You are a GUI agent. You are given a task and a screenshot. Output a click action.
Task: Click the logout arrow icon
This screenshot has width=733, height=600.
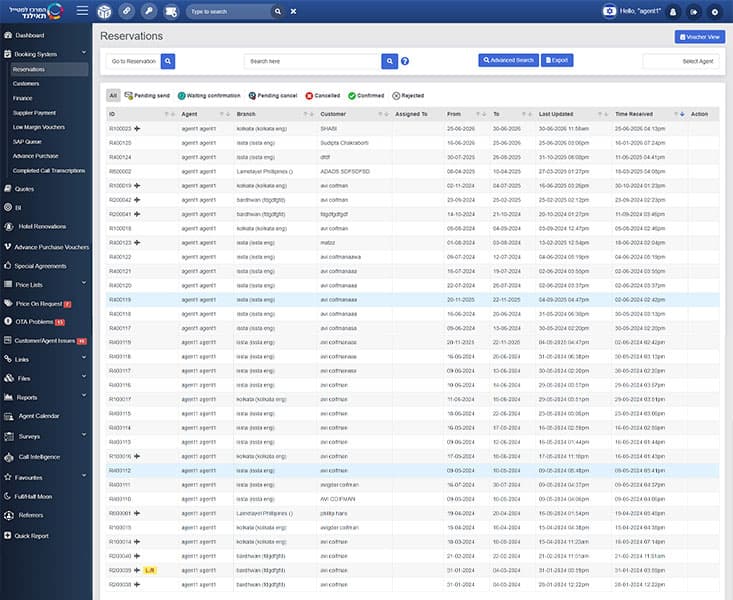694,12
